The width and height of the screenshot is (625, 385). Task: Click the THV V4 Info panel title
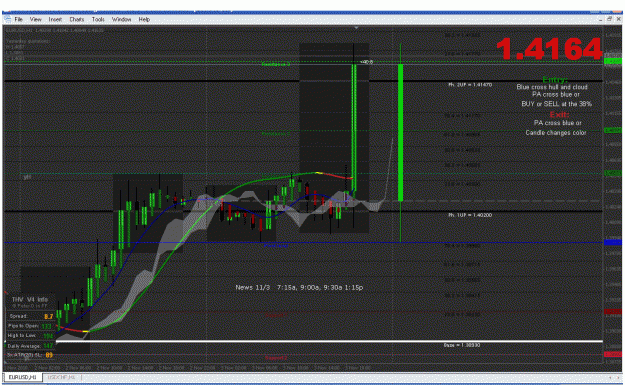pyautogui.click(x=29, y=299)
